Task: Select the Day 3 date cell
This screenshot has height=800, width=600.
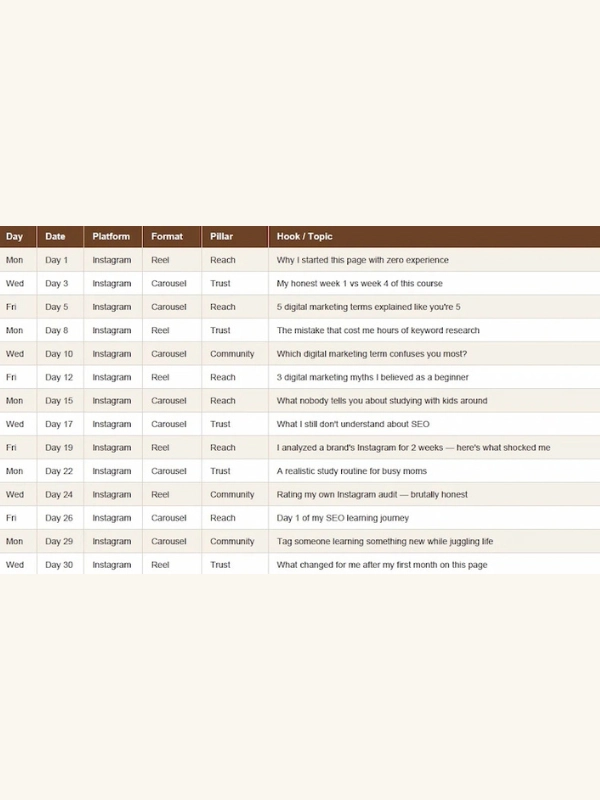Action: point(60,283)
